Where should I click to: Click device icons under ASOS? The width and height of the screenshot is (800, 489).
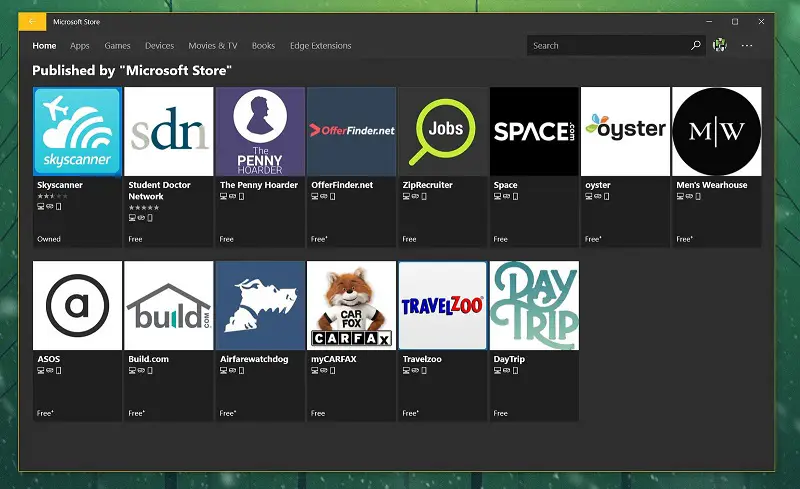pos(49,370)
